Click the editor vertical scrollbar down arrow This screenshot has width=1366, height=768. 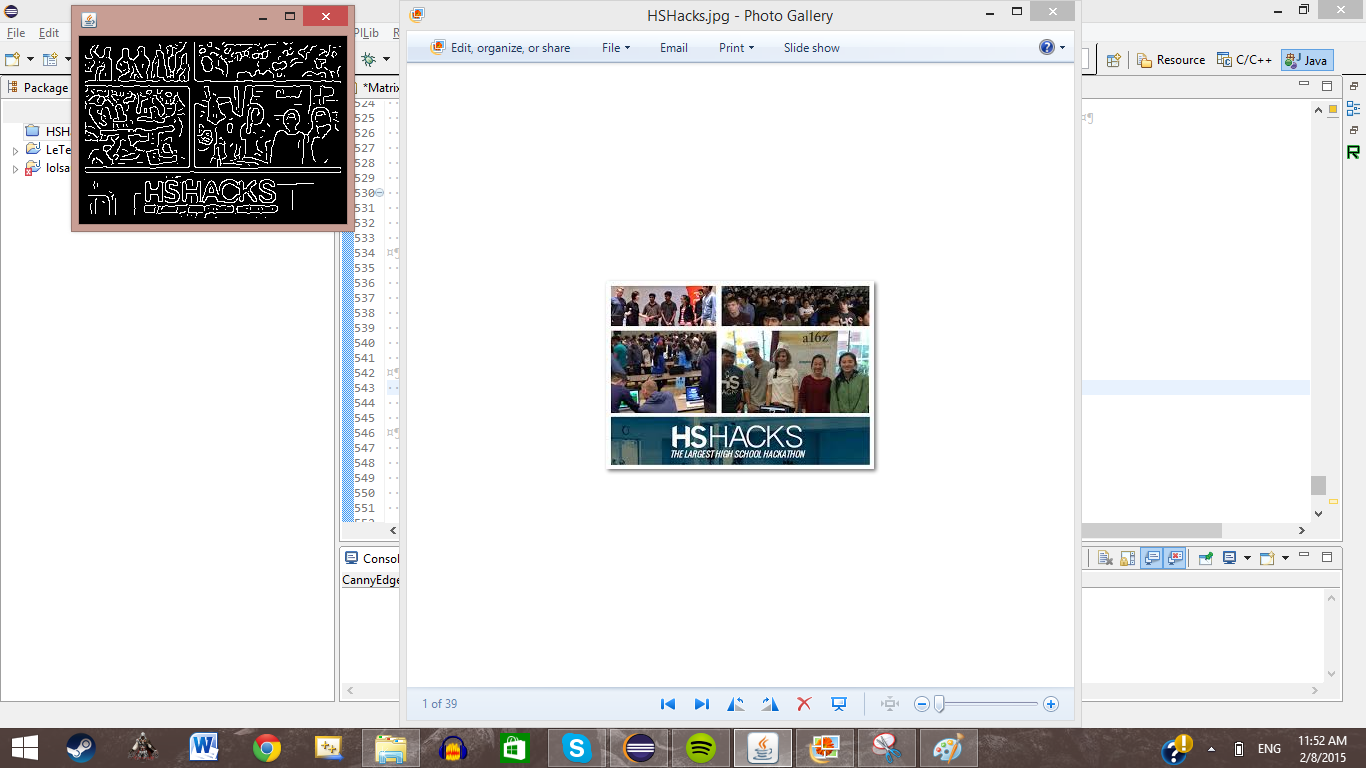pos(1318,513)
